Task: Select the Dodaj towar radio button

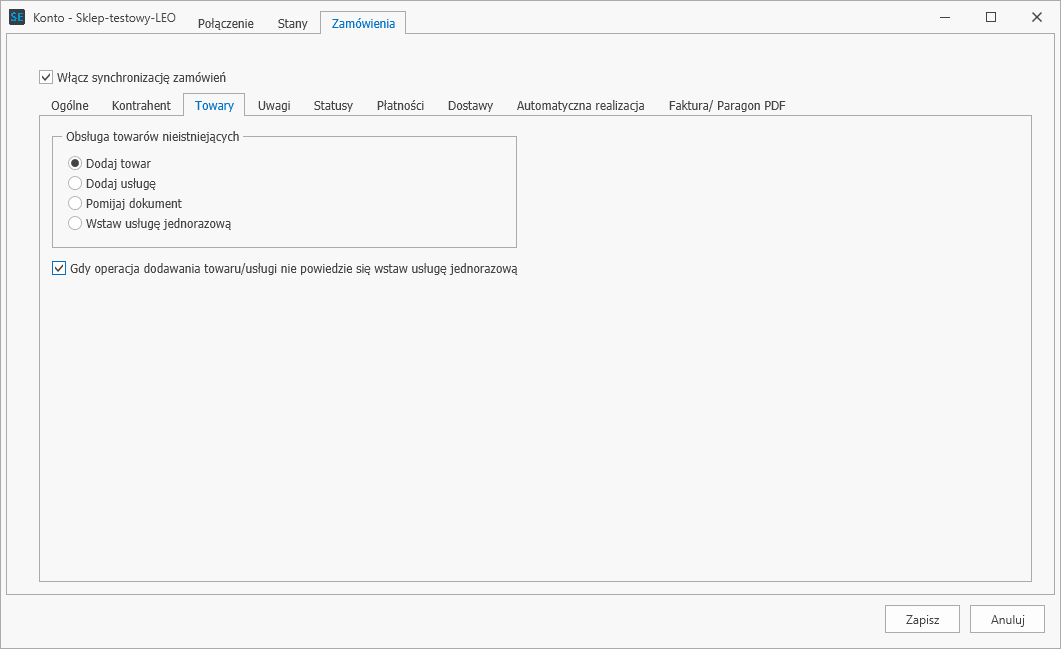Action: 75,164
